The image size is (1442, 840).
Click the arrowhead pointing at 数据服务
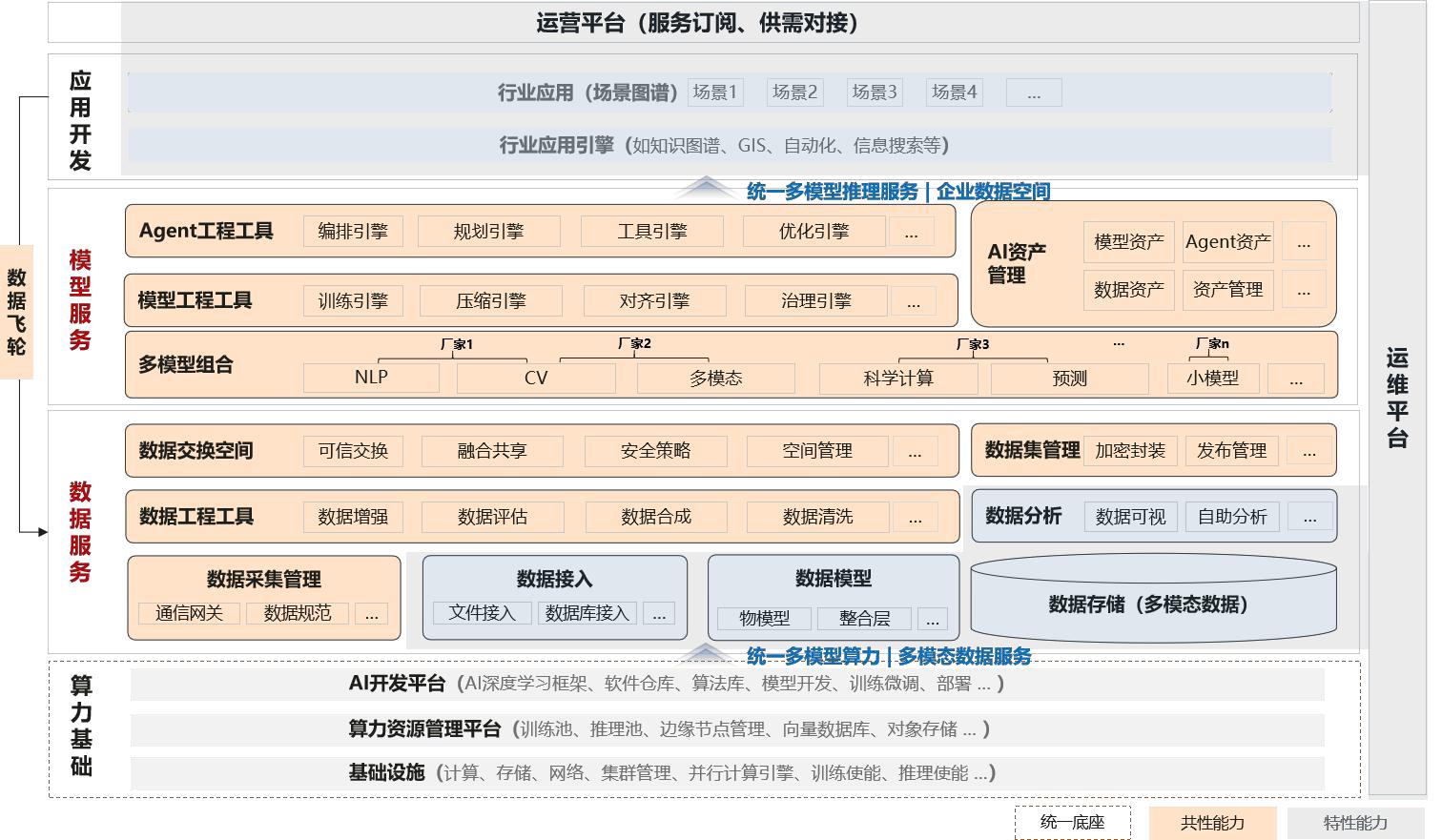point(42,531)
